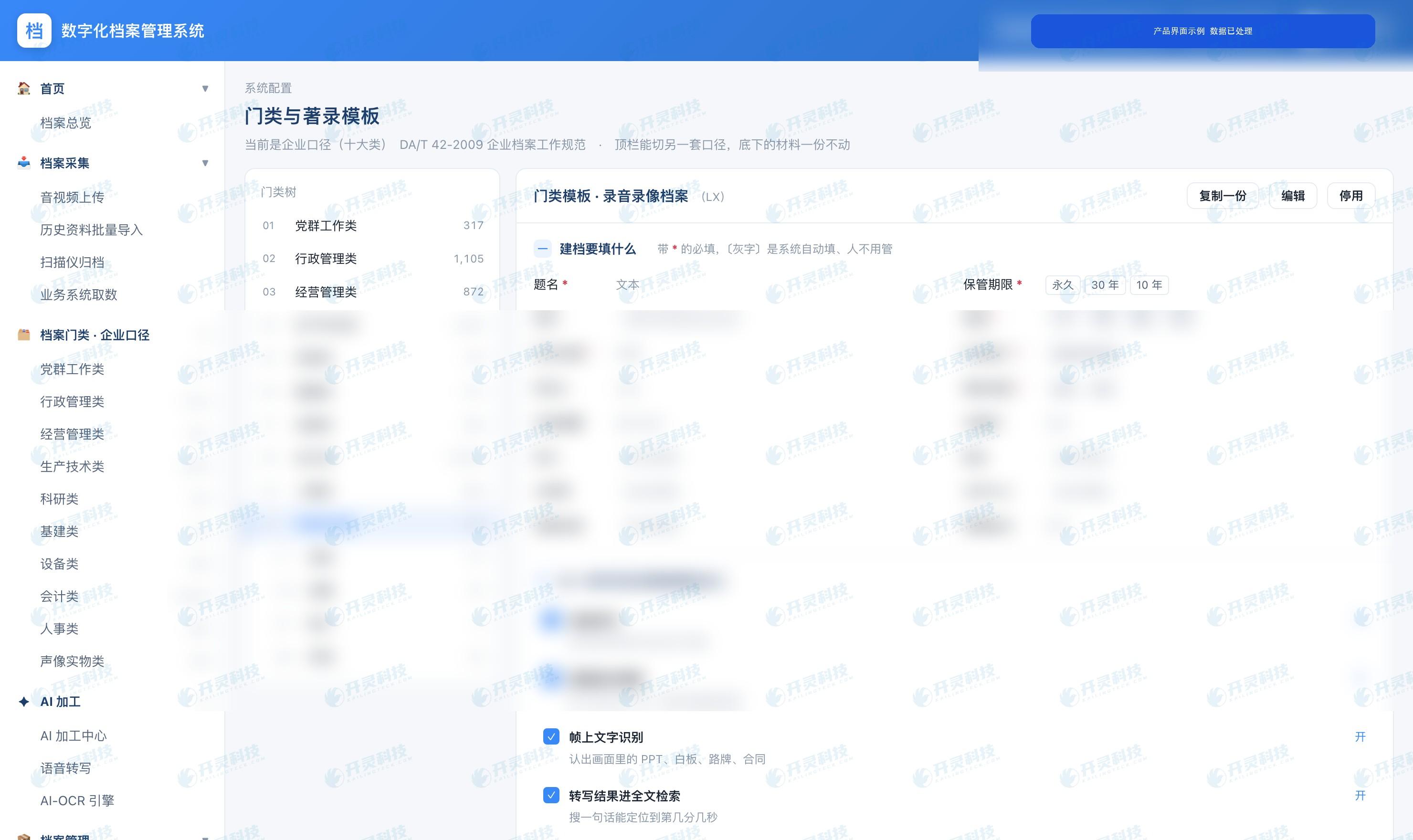
Task: Select 03 经营管理类 in the category tree
Action: (x=372, y=292)
